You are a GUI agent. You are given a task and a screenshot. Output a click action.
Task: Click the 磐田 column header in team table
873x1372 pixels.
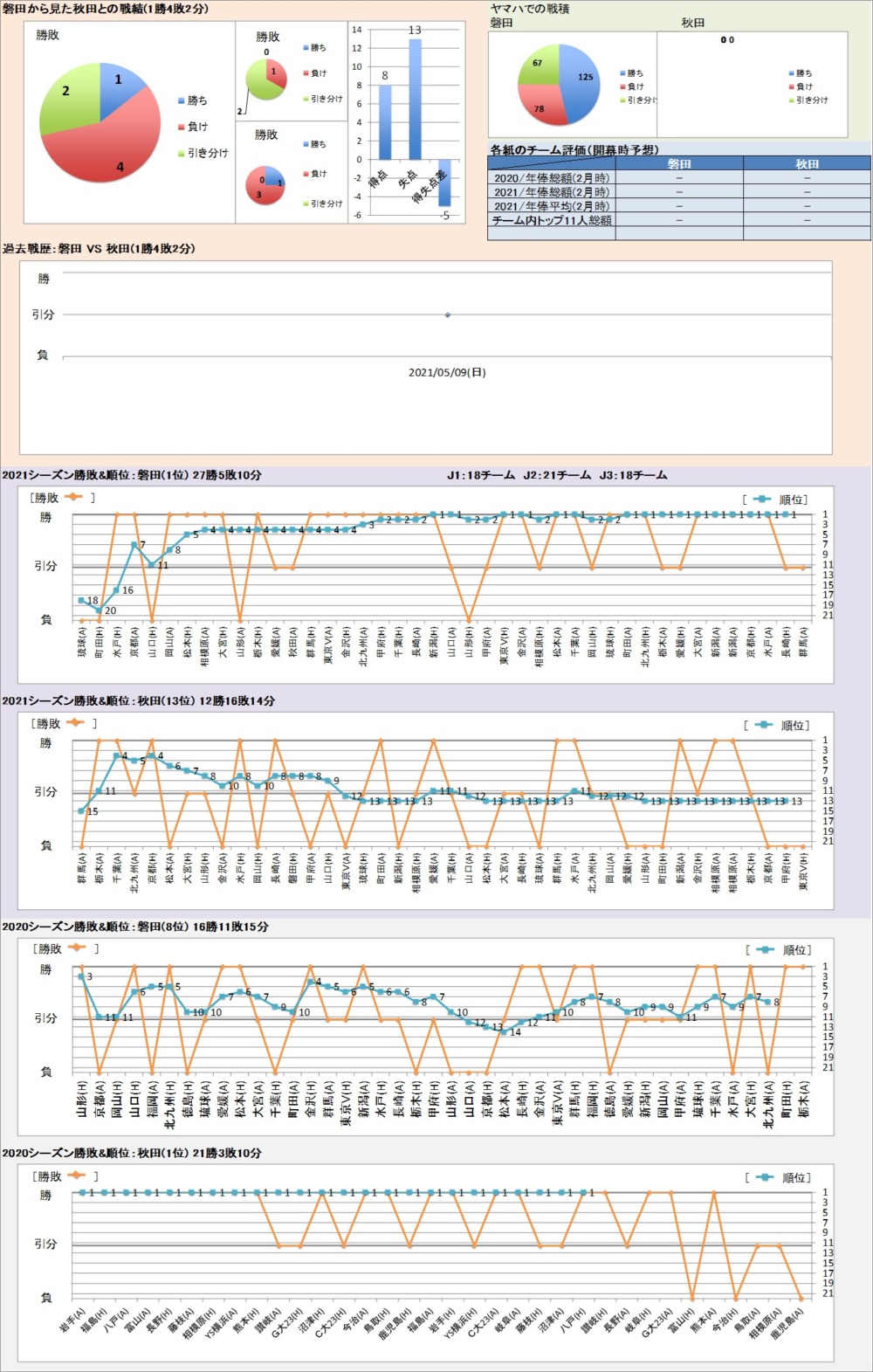click(x=678, y=164)
